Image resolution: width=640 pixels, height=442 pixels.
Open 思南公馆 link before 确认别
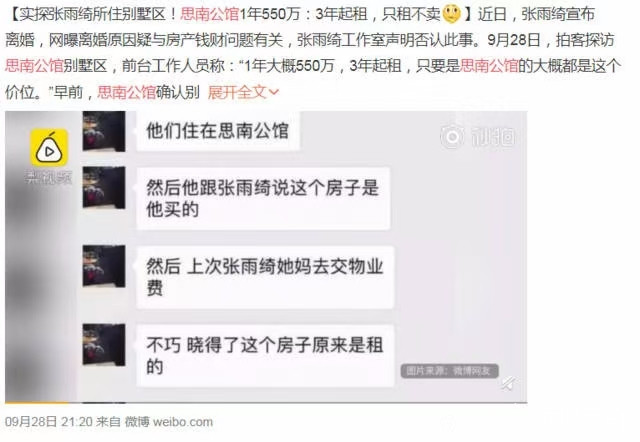tap(127, 92)
